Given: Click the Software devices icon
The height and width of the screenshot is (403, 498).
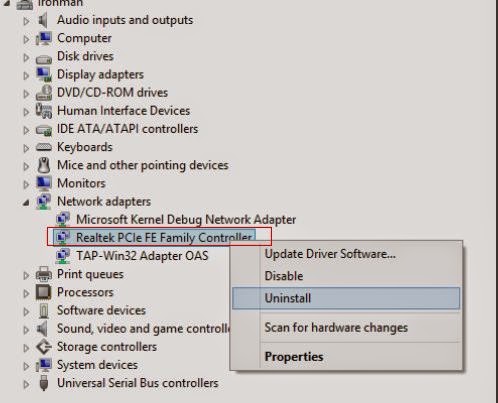Looking at the screenshot, I should [44, 311].
